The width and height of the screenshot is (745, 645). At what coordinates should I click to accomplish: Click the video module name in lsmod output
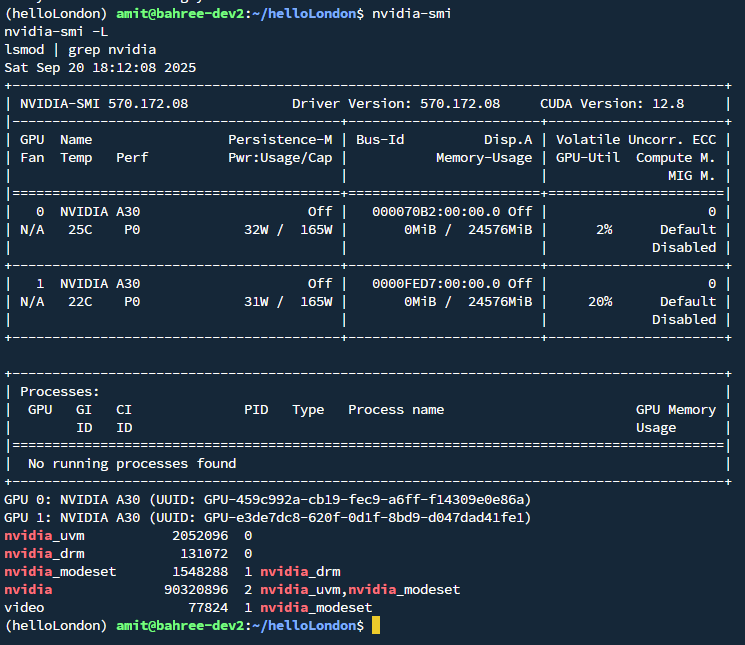24,607
